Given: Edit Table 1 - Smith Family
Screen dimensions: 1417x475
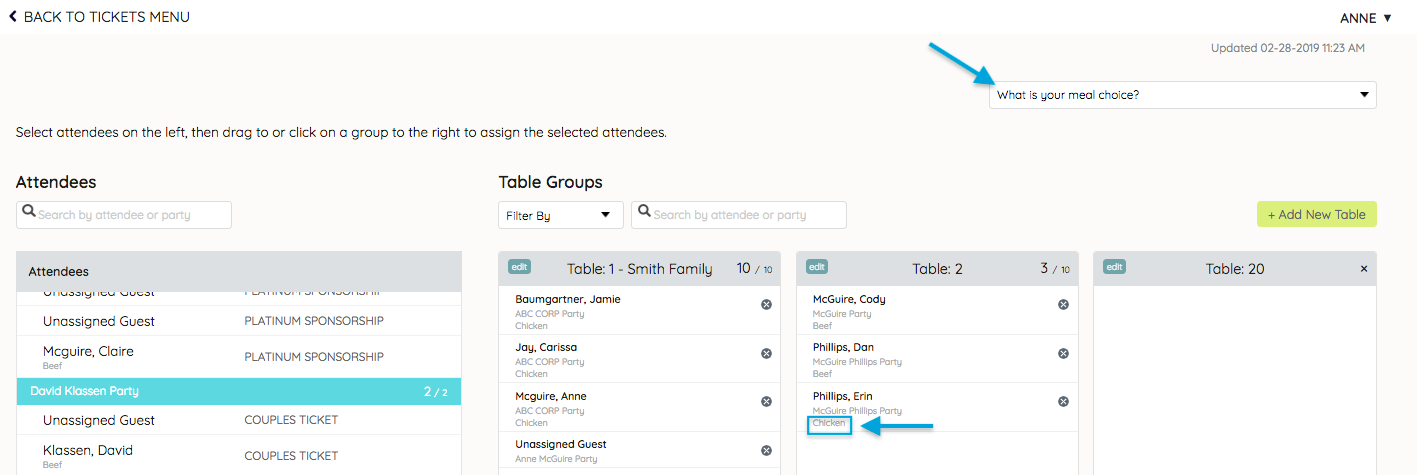Looking at the screenshot, I should [x=519, y=267].
